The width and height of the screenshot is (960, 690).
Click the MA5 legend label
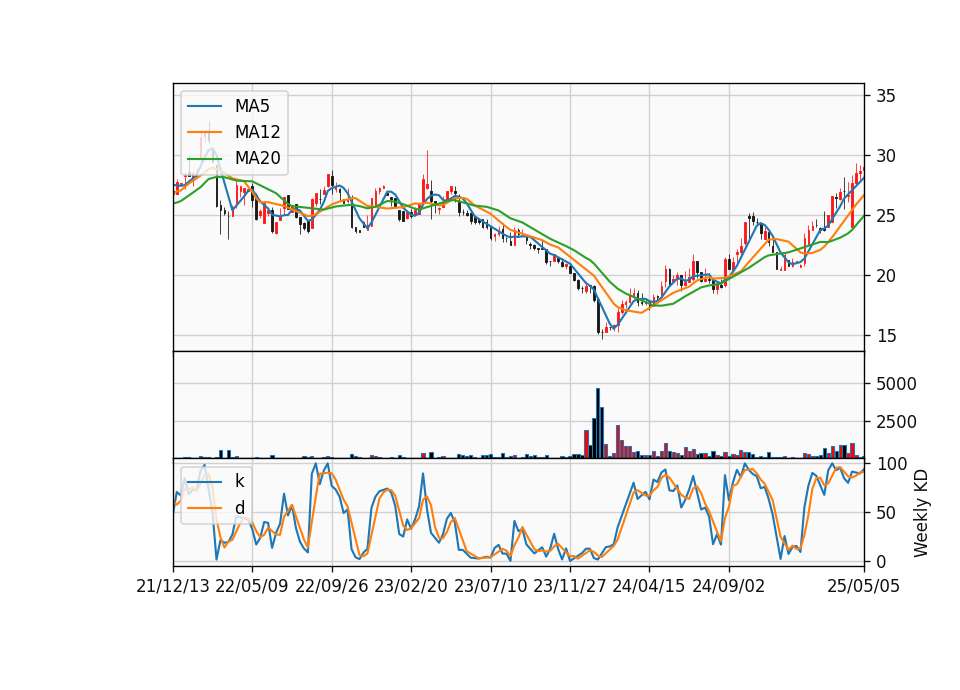click(x=252, y=106)
